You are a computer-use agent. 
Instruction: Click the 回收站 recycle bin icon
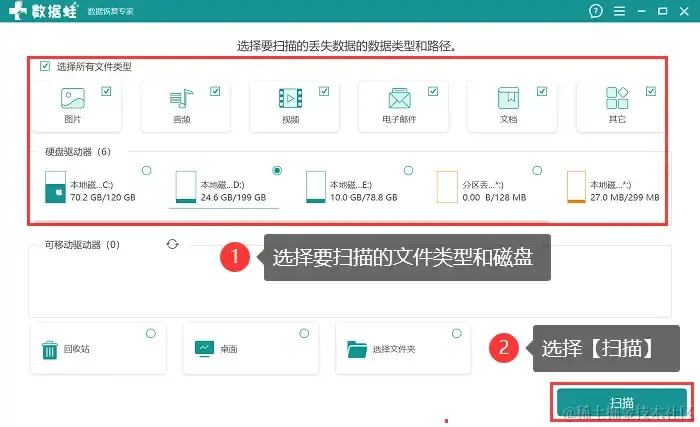pos(50,350)
